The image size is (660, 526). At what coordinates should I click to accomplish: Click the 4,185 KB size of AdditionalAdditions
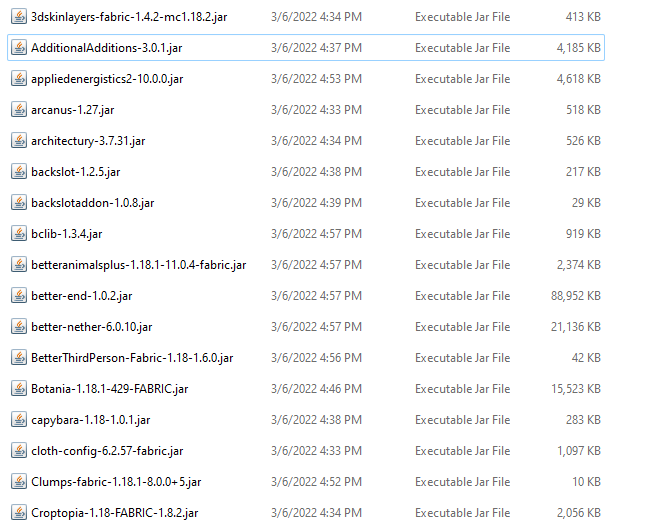(x=579, y=48)
